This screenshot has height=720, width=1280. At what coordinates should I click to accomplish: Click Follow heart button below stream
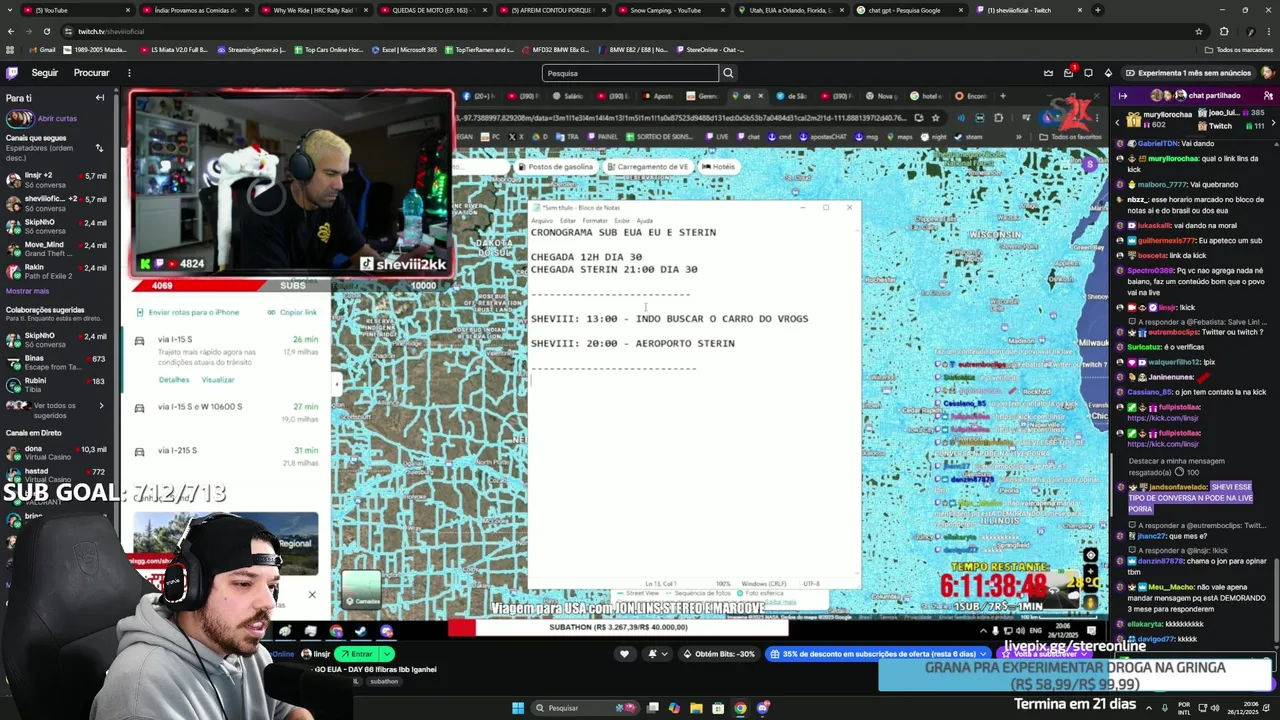[x=625, y=654]
